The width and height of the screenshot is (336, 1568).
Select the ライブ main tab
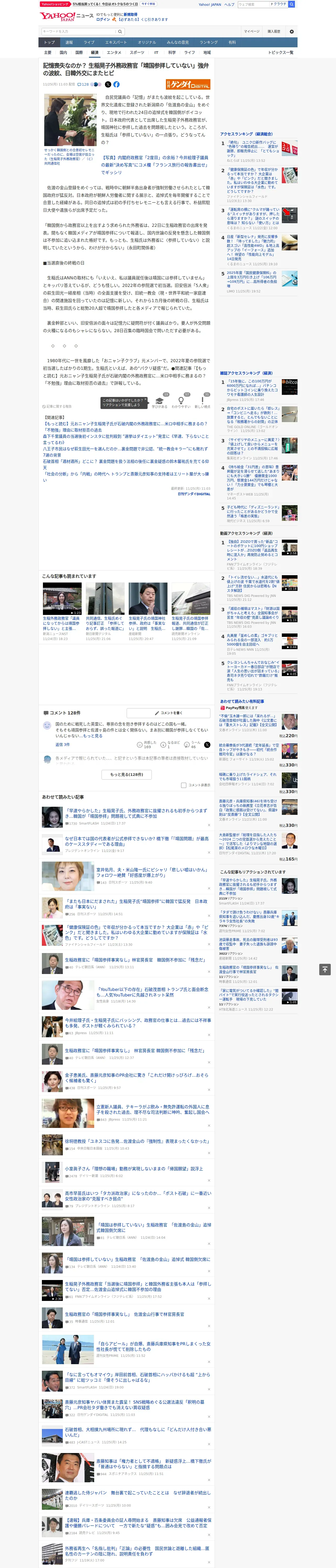[89, 43]
